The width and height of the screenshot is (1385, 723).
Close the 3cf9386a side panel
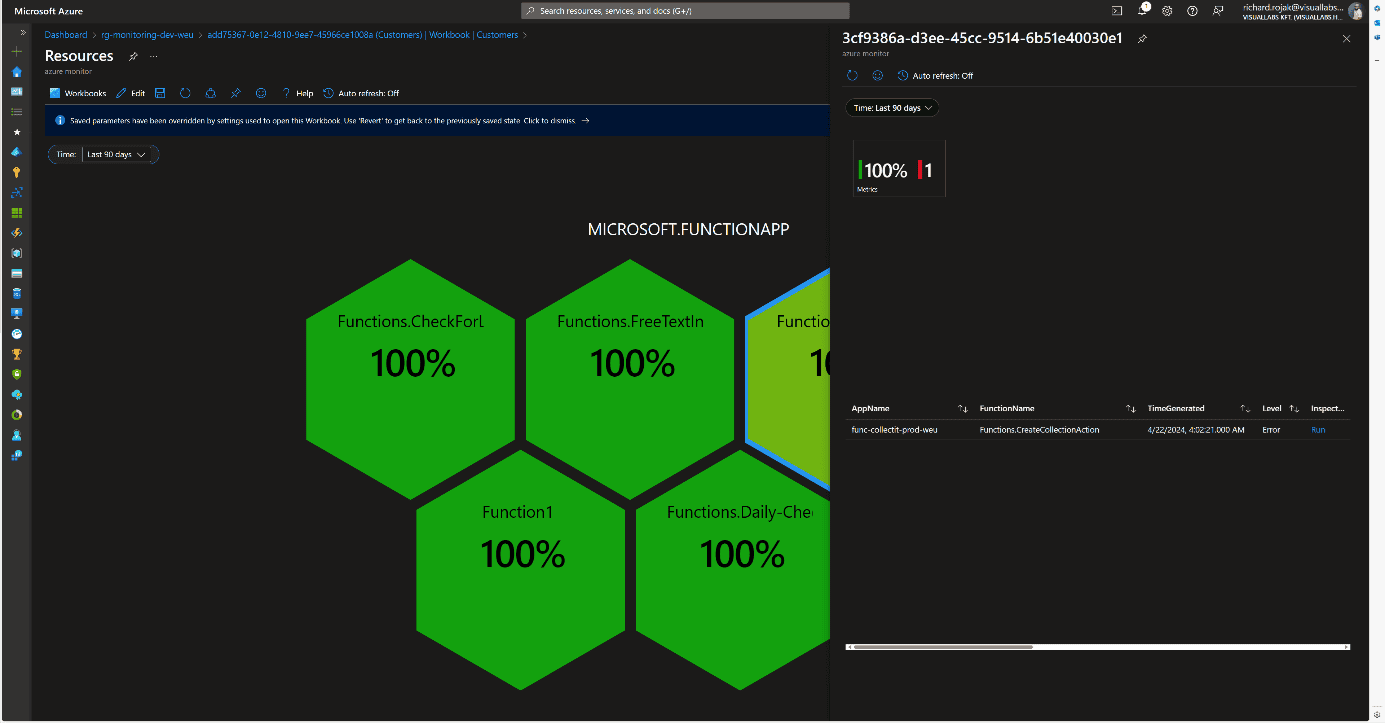pyautogui.click(x=1346, y=38)
